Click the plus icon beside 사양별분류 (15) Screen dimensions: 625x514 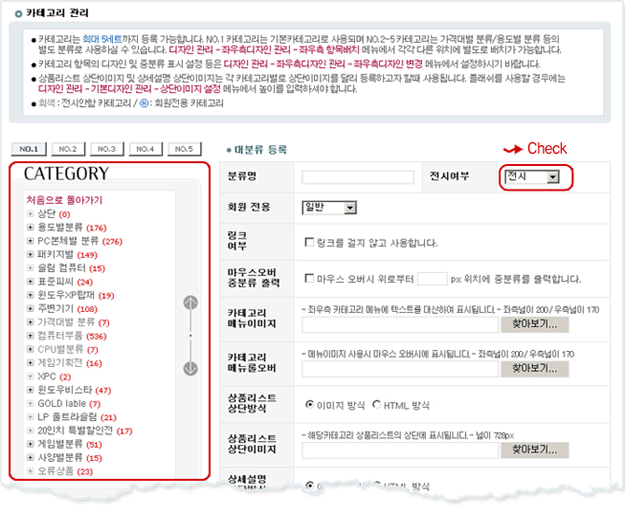(x=31, y=457)
